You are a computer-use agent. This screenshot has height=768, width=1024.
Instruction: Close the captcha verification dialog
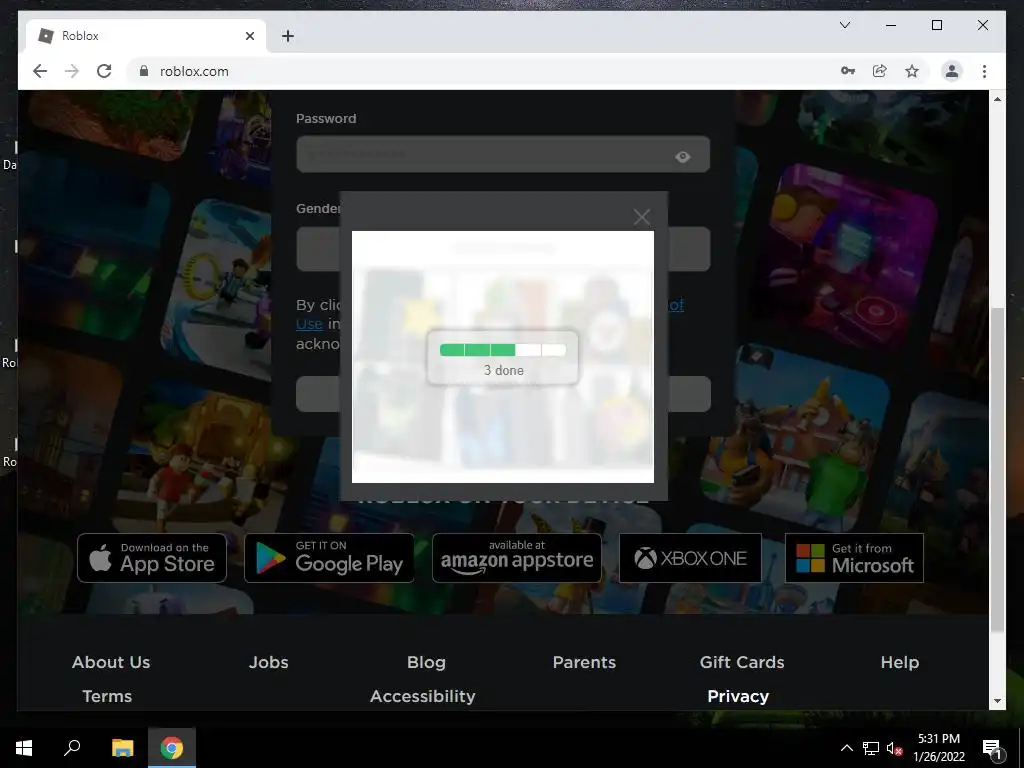(641, 217)
